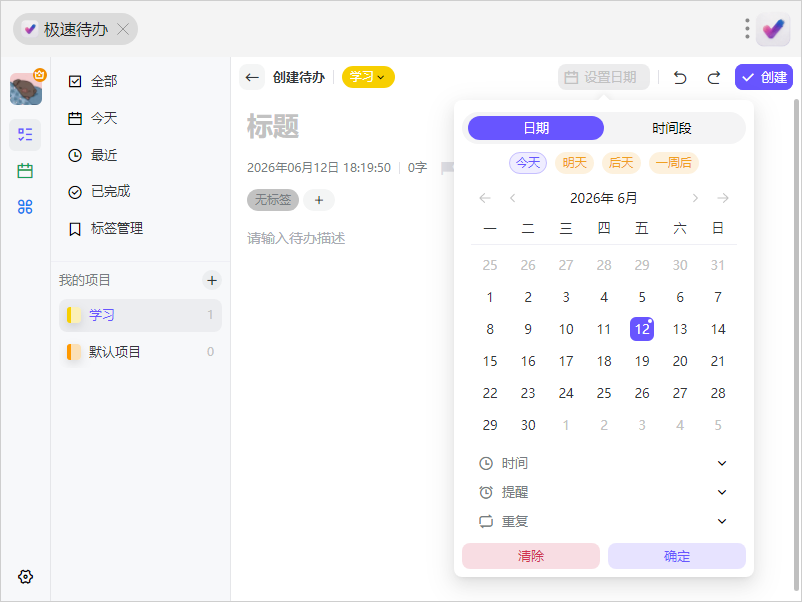
Task: Choose the 后天 quick date chip
Action: click(621, 163)
